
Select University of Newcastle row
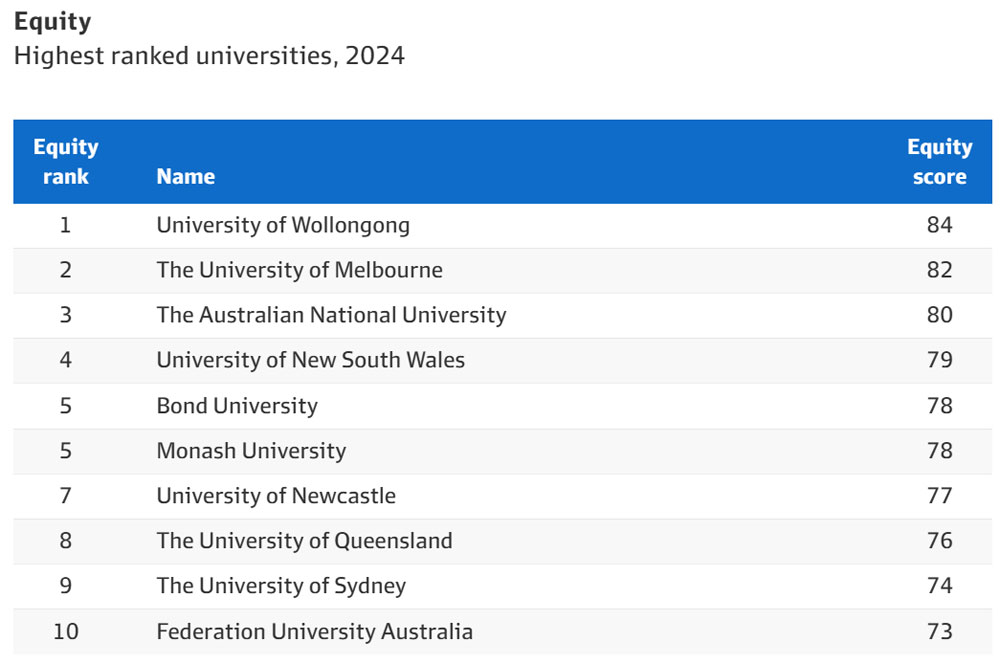click(503, 496)
